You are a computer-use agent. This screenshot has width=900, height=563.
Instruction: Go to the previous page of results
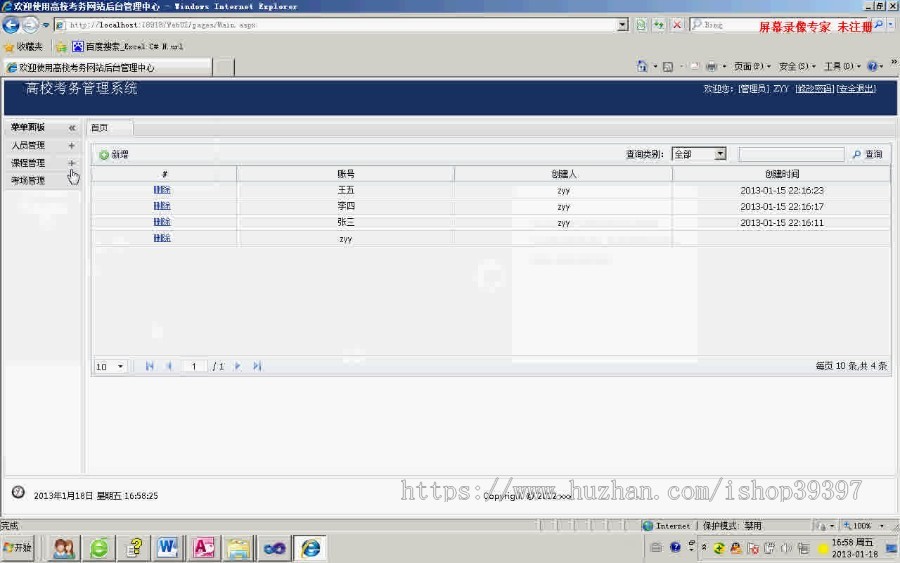pyautogui.click(x=169, y=366)
